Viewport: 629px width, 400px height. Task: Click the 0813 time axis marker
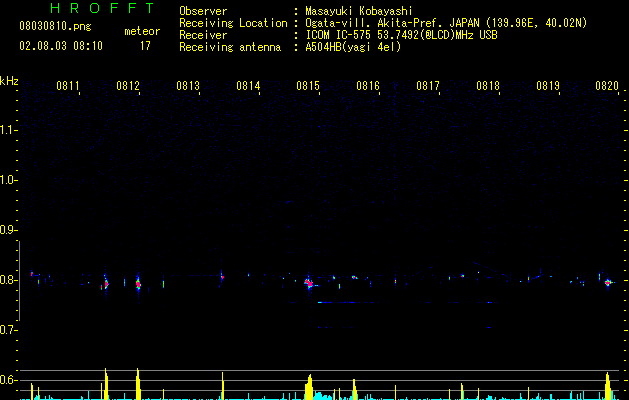tap(188, 86)
